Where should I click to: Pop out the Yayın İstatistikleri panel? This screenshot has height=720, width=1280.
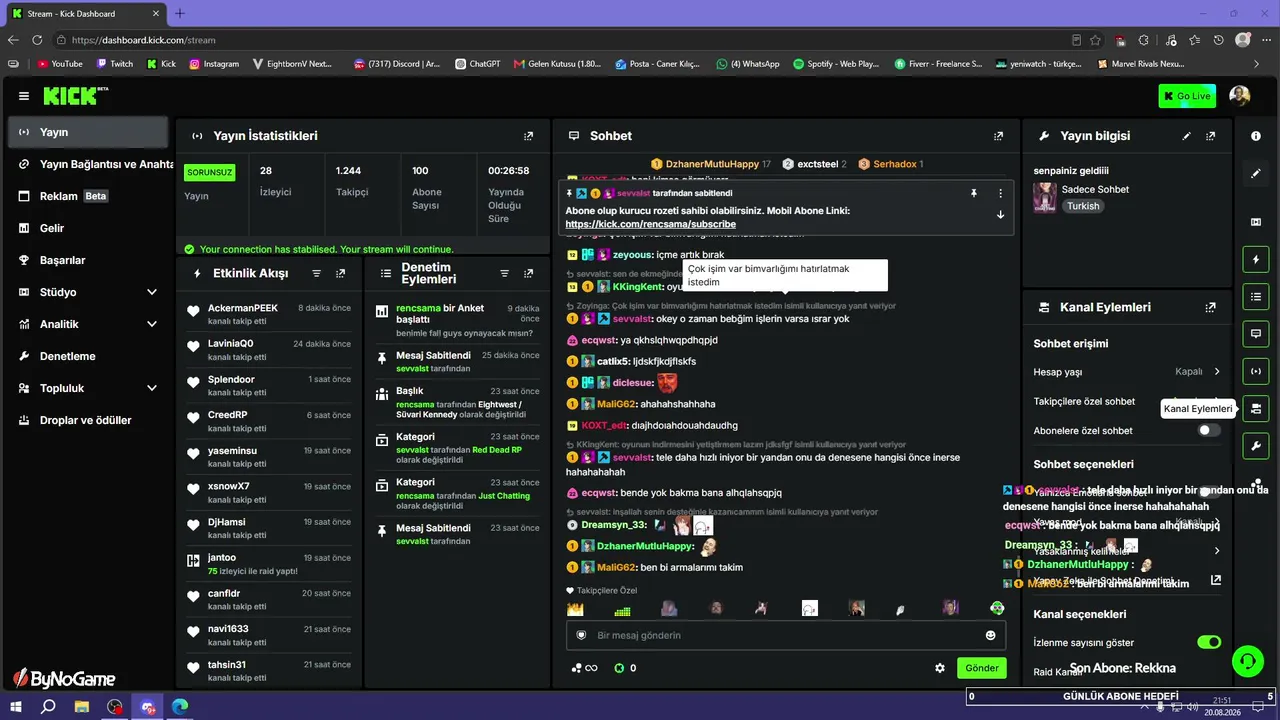point(529,136)
